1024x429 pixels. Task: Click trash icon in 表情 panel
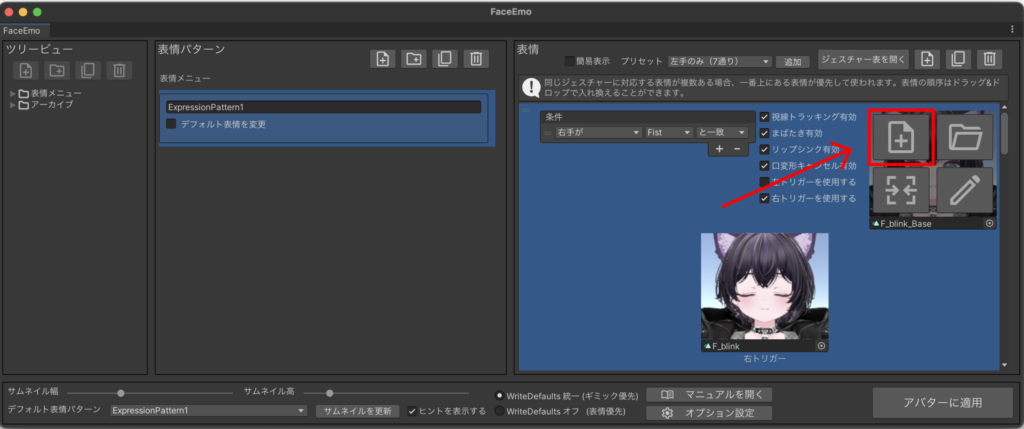pos(989,59)
